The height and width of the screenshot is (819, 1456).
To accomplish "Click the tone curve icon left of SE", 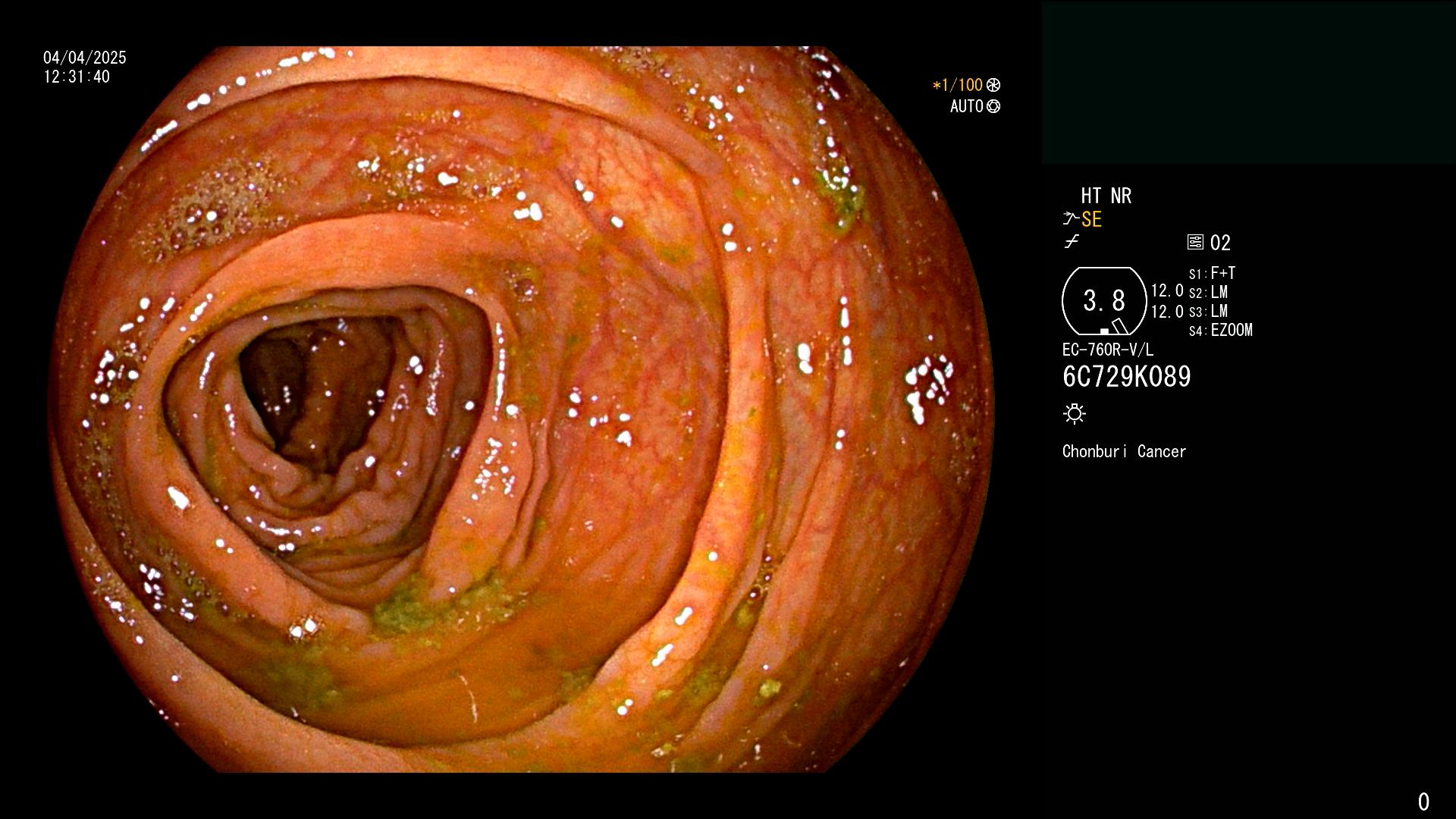I will pyautogui.click(x=1071, y=219).
